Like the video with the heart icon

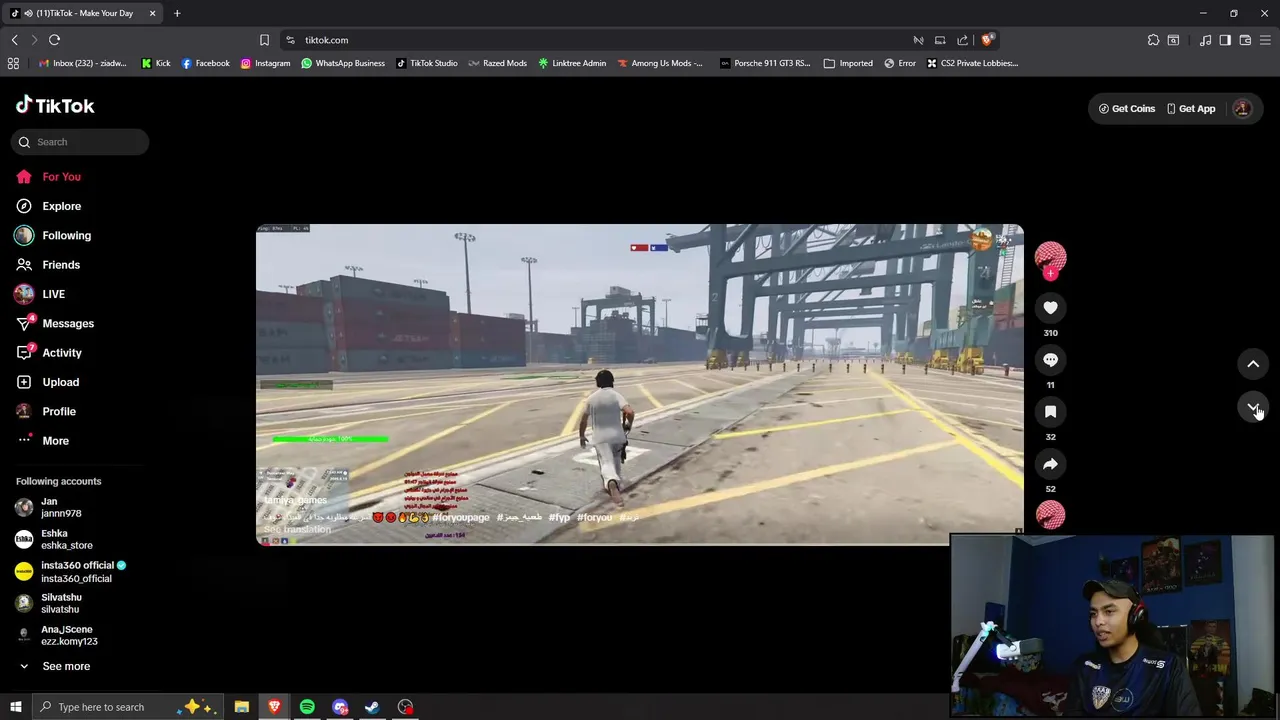[1050, 308]
